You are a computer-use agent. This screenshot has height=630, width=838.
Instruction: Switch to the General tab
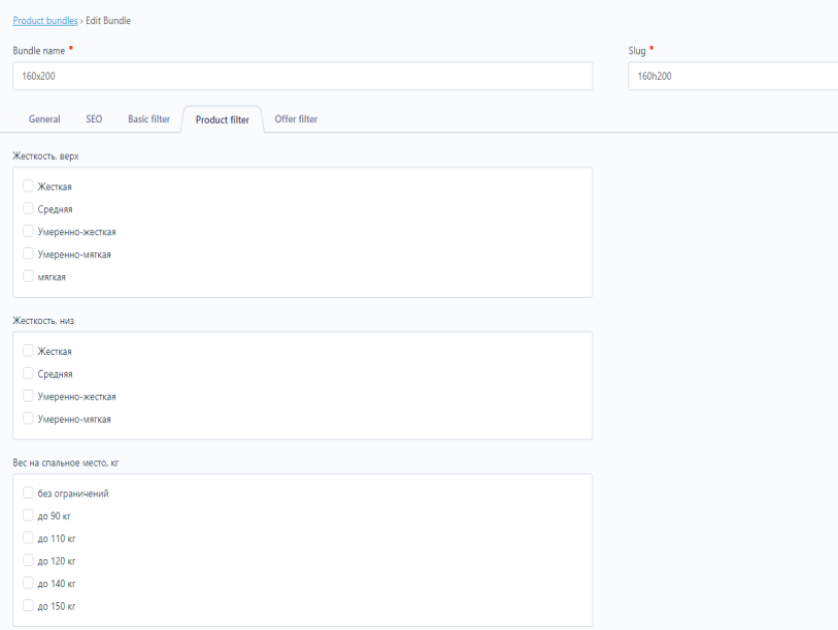click(44, 119)
